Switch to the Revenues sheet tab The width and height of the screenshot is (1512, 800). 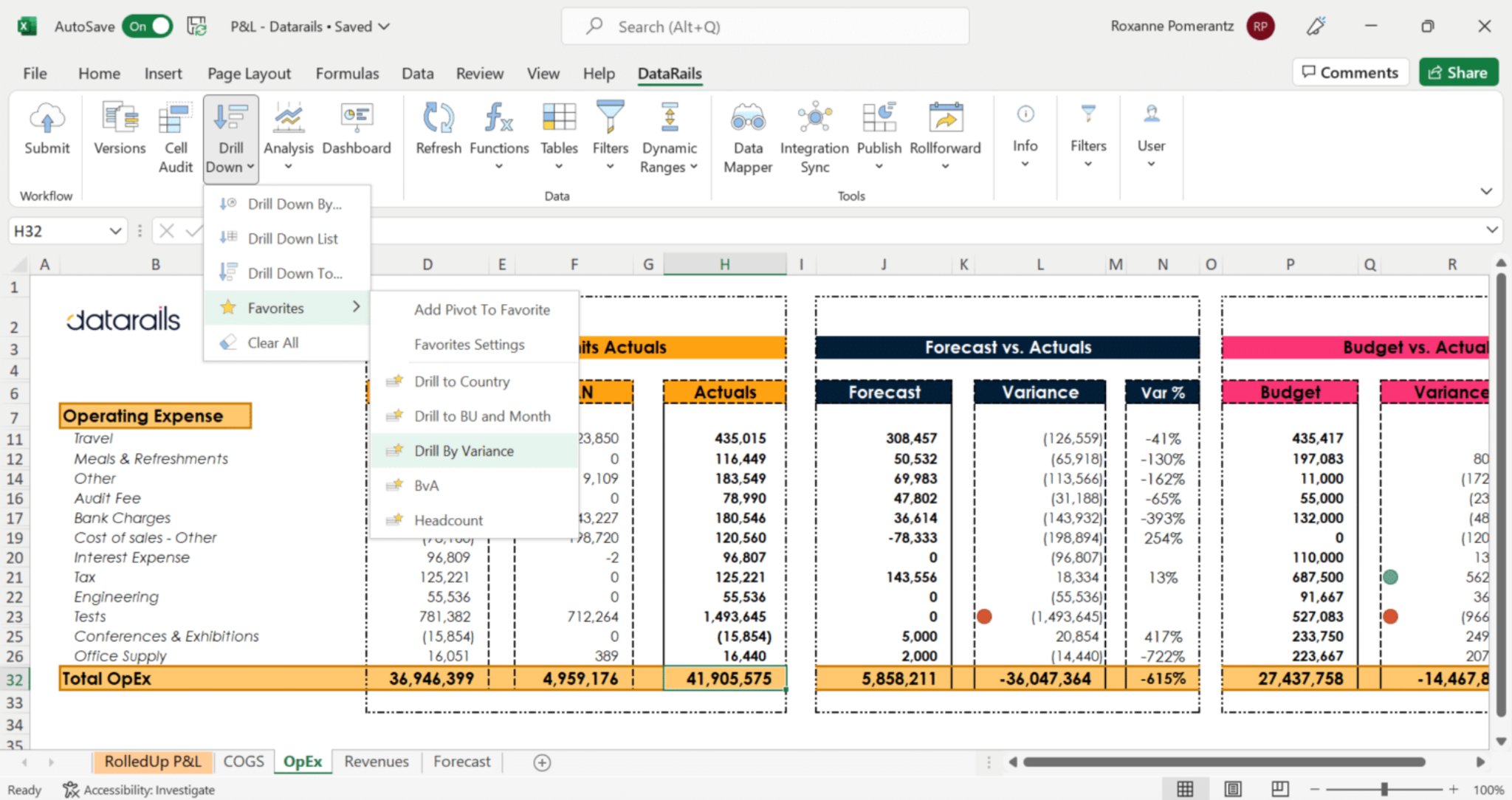(x=377, y=762)
